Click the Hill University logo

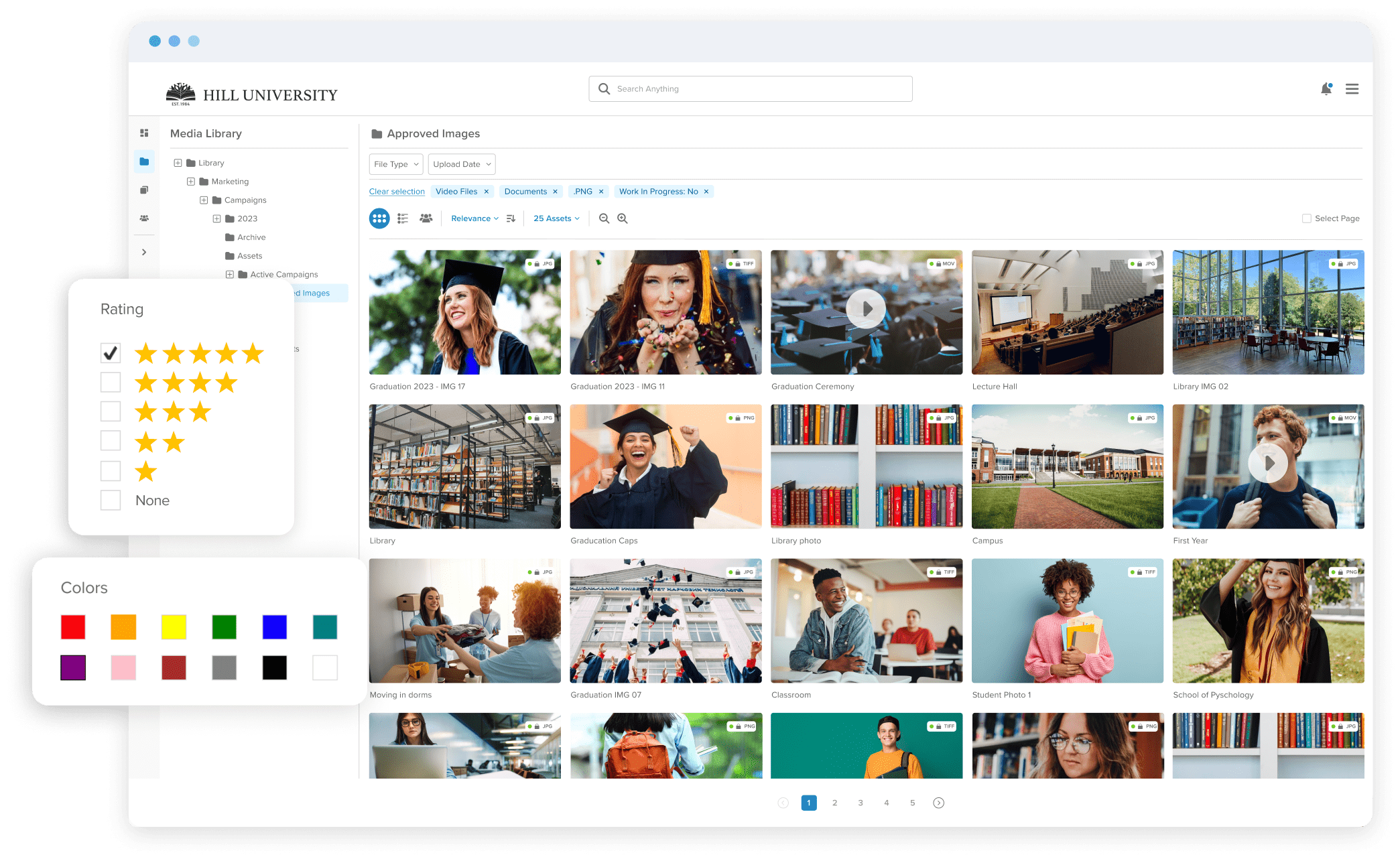252,94
